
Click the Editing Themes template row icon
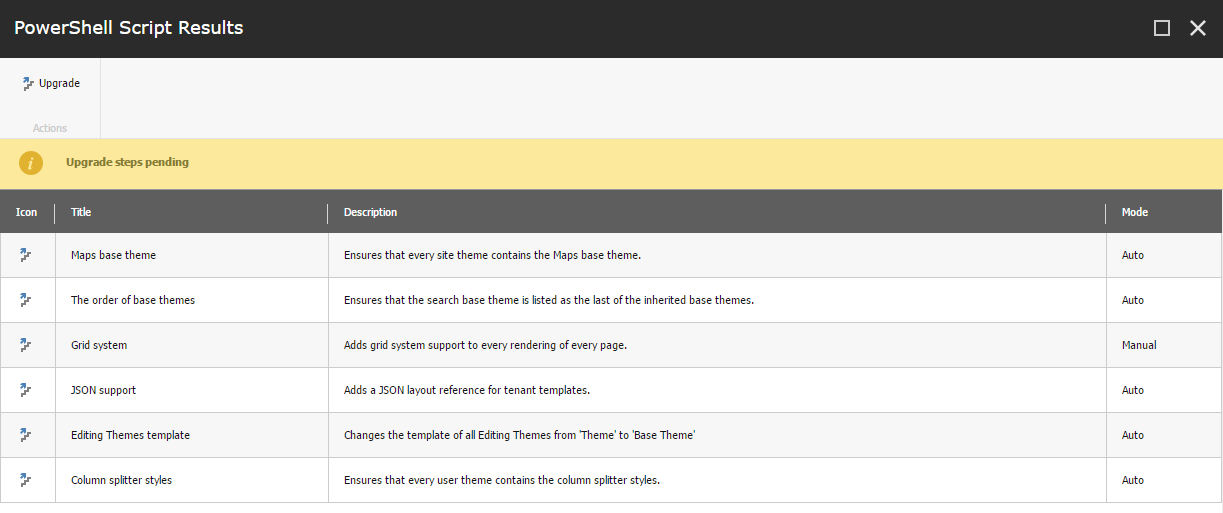pos(26,435)
